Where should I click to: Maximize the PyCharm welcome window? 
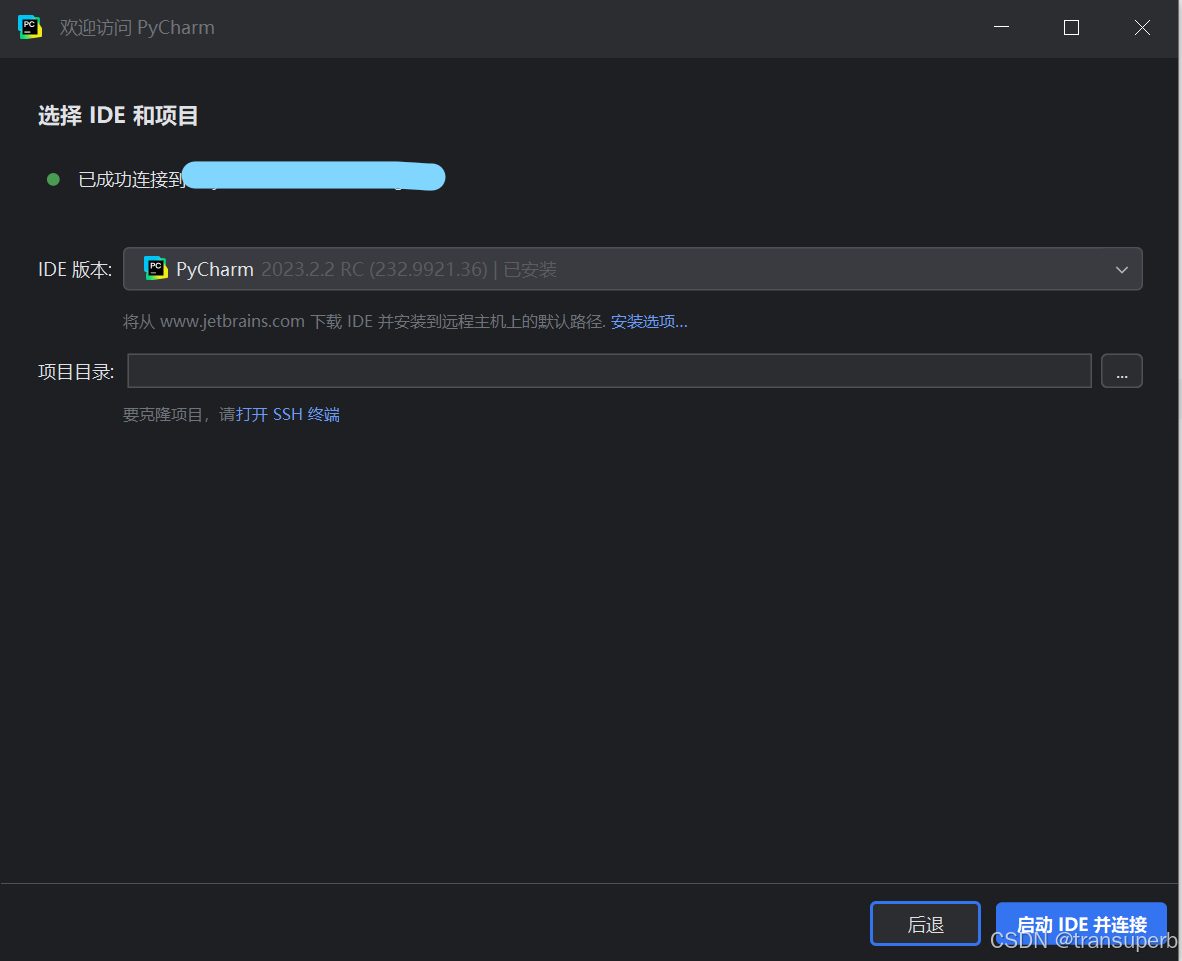pyautogui.click(x=1071, y=27)
